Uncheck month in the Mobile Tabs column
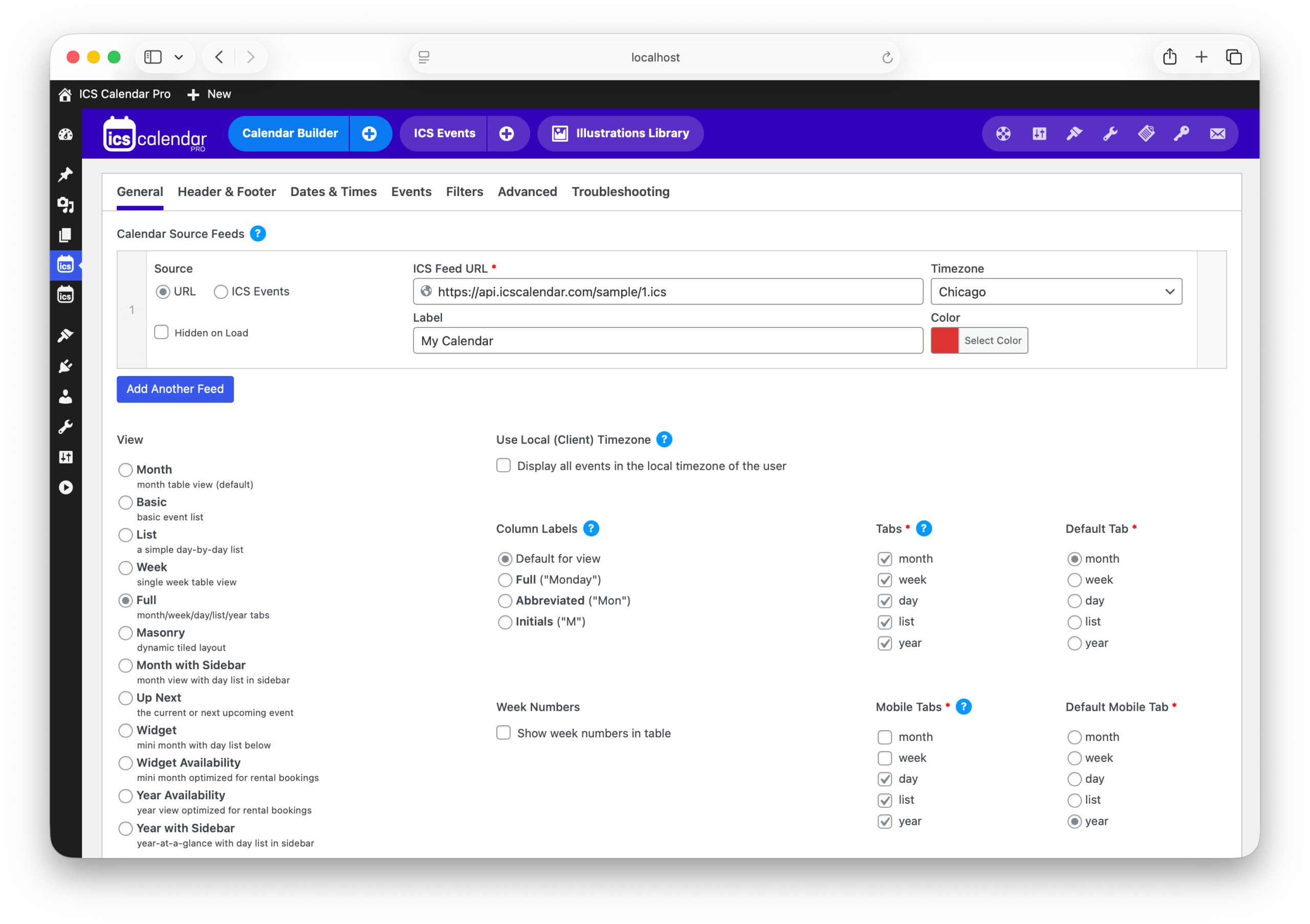Screen dimensions: 1310x924 click(x=885, y=737)
